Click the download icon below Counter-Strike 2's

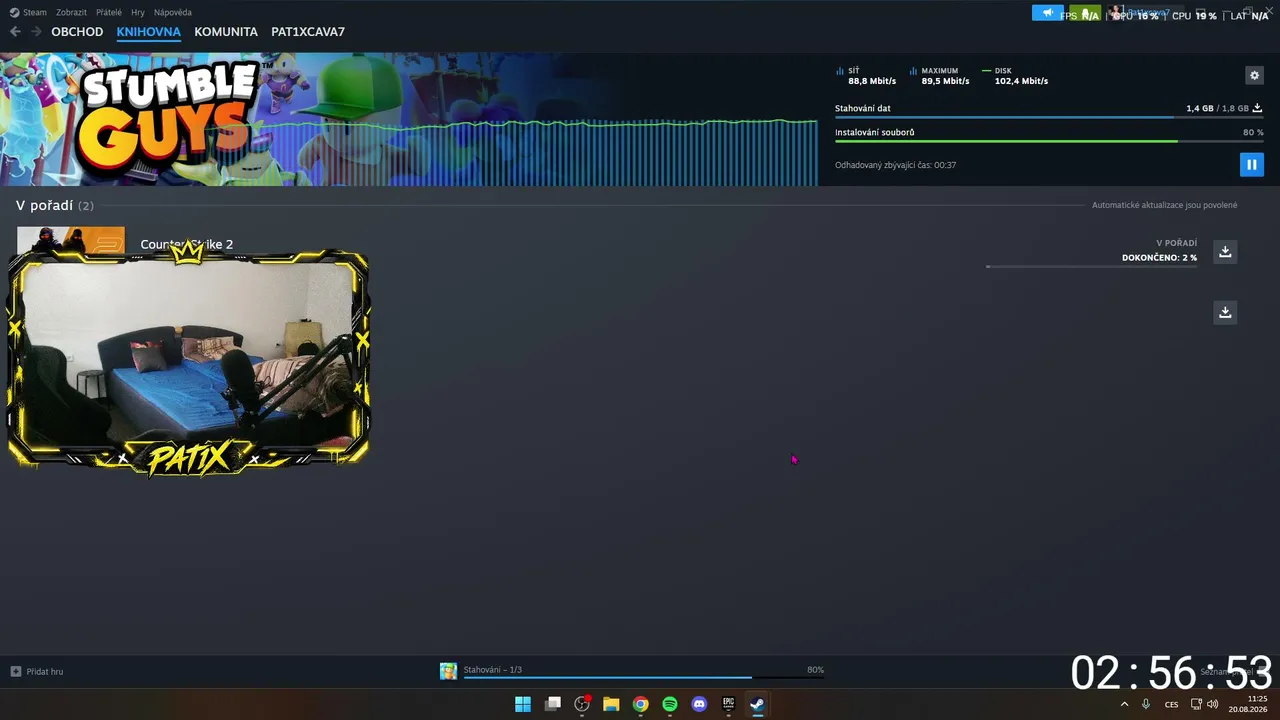pyautogui.click(x=1225, y=312)
